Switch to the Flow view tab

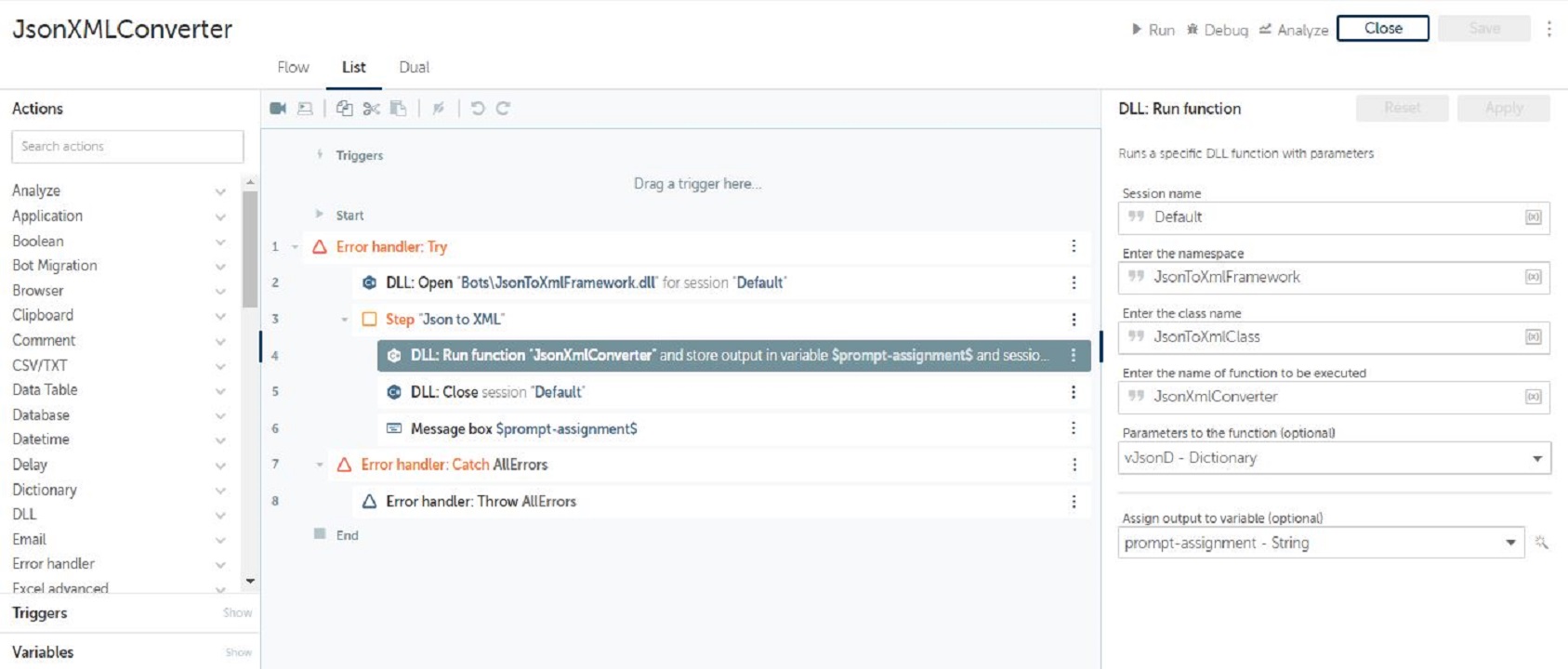pyautogui.click(x=293, y=67)
